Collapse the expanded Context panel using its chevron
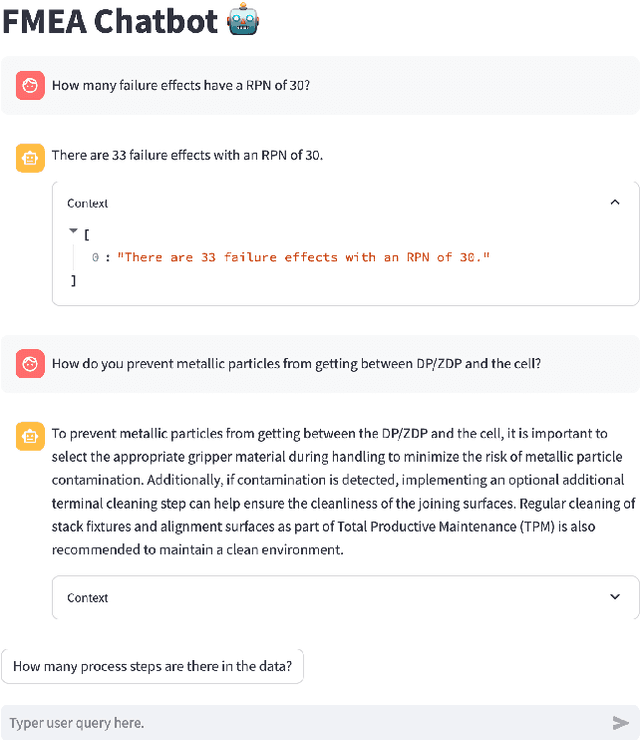 point(614,202)
